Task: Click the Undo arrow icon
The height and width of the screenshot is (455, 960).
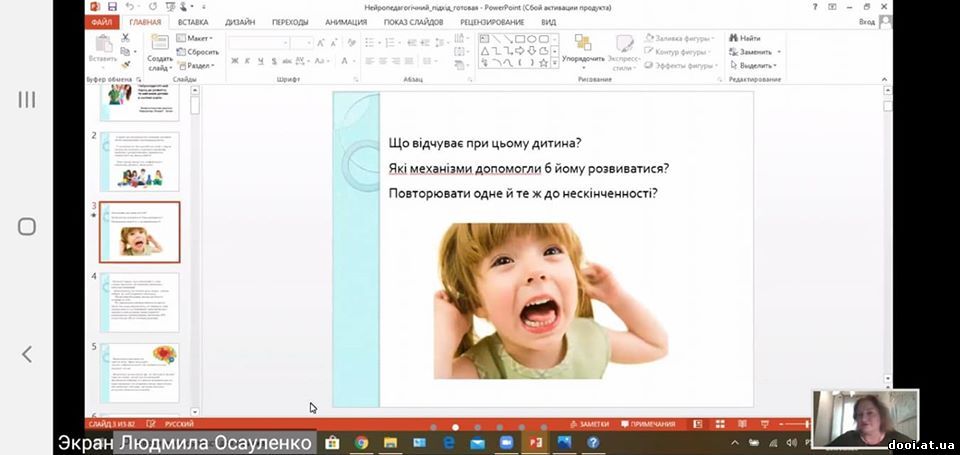Action: click(x=130, y=6)
